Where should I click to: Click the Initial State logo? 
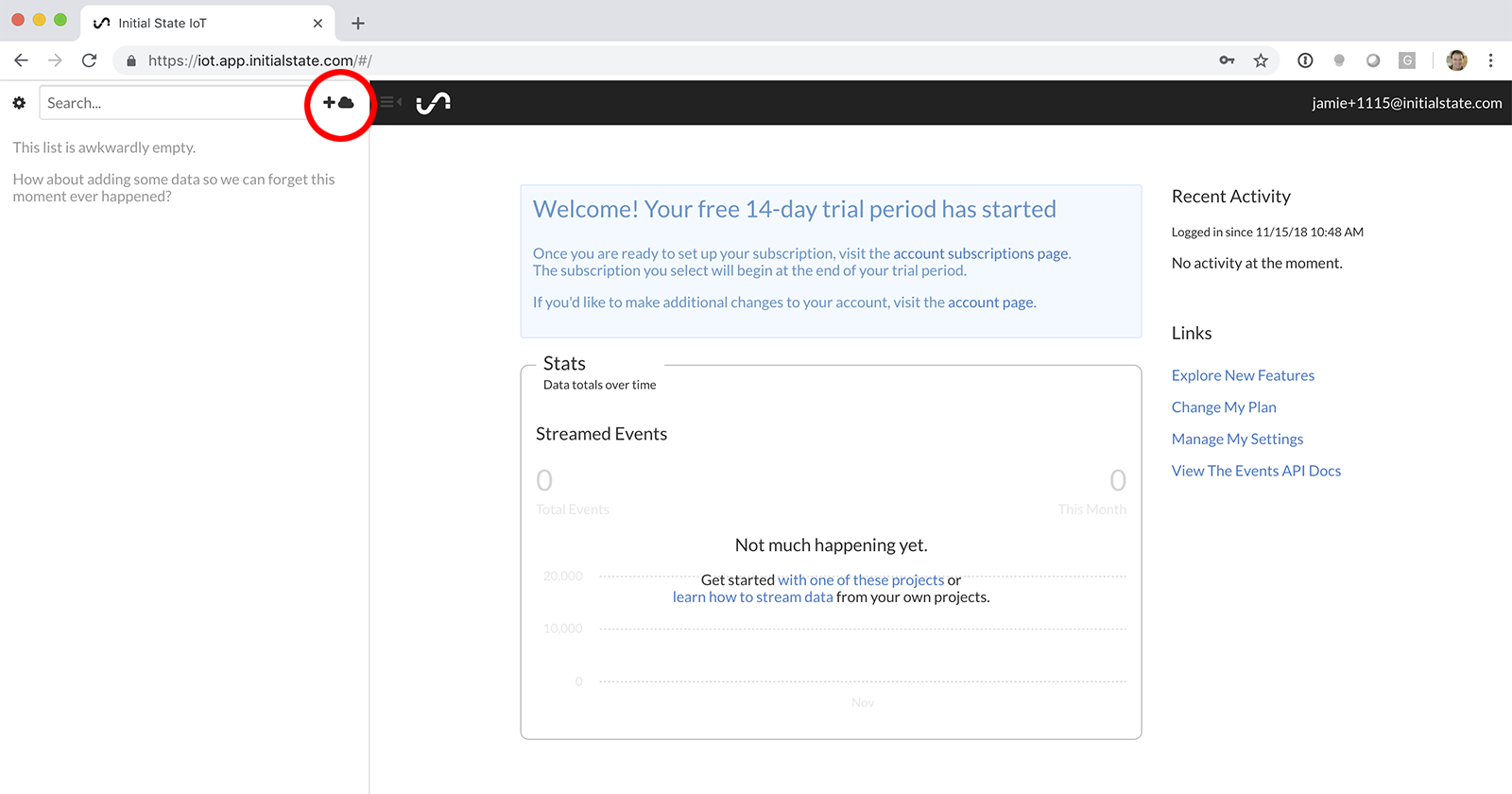pos(433,102)
